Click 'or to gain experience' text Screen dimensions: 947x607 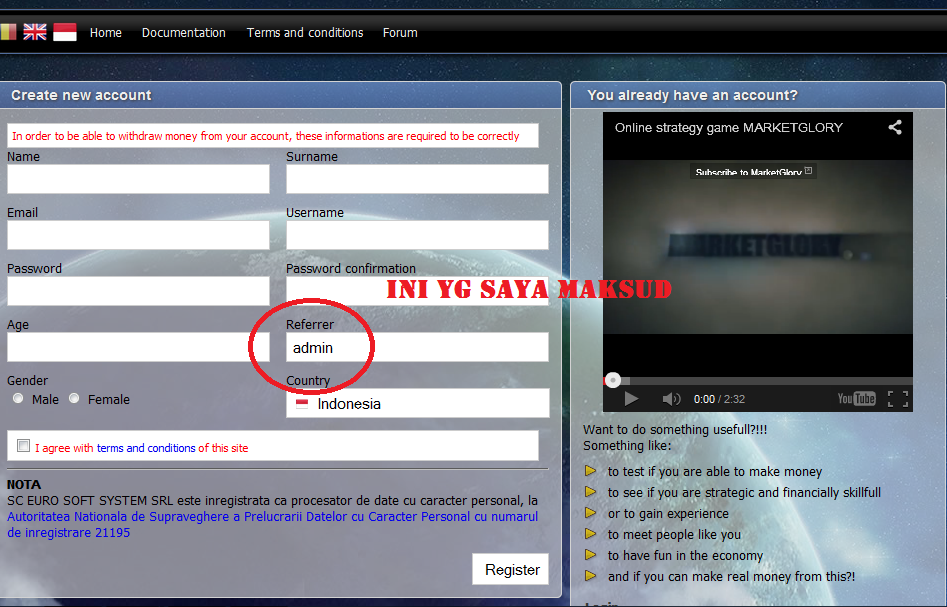pos(668,513)
